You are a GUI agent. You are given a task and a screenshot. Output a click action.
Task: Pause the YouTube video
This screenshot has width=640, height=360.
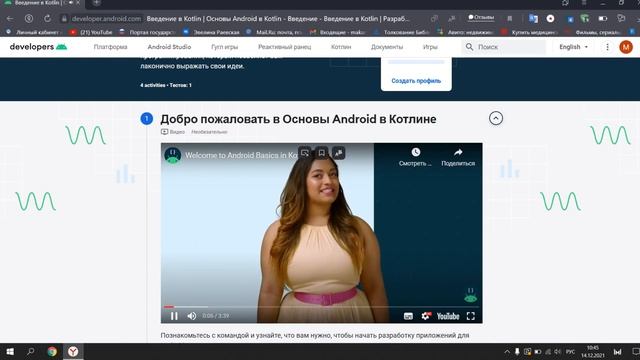pyautogui.click(x=174, y=316)
